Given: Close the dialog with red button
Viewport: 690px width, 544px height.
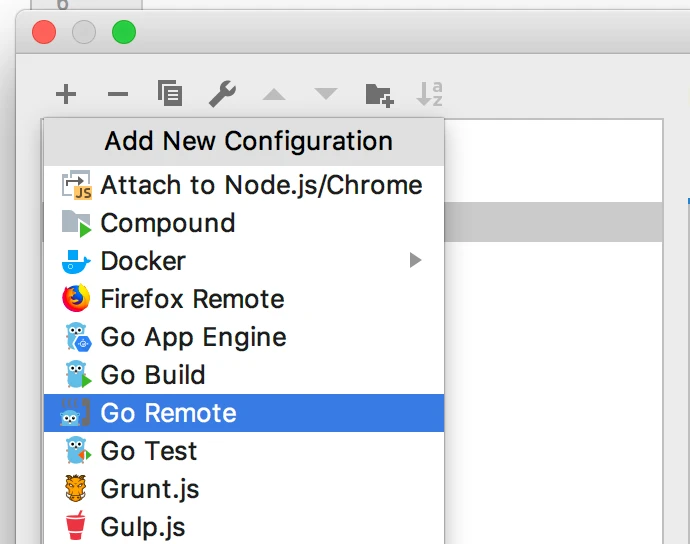Looking at the screenshot, I should point(44,32).
